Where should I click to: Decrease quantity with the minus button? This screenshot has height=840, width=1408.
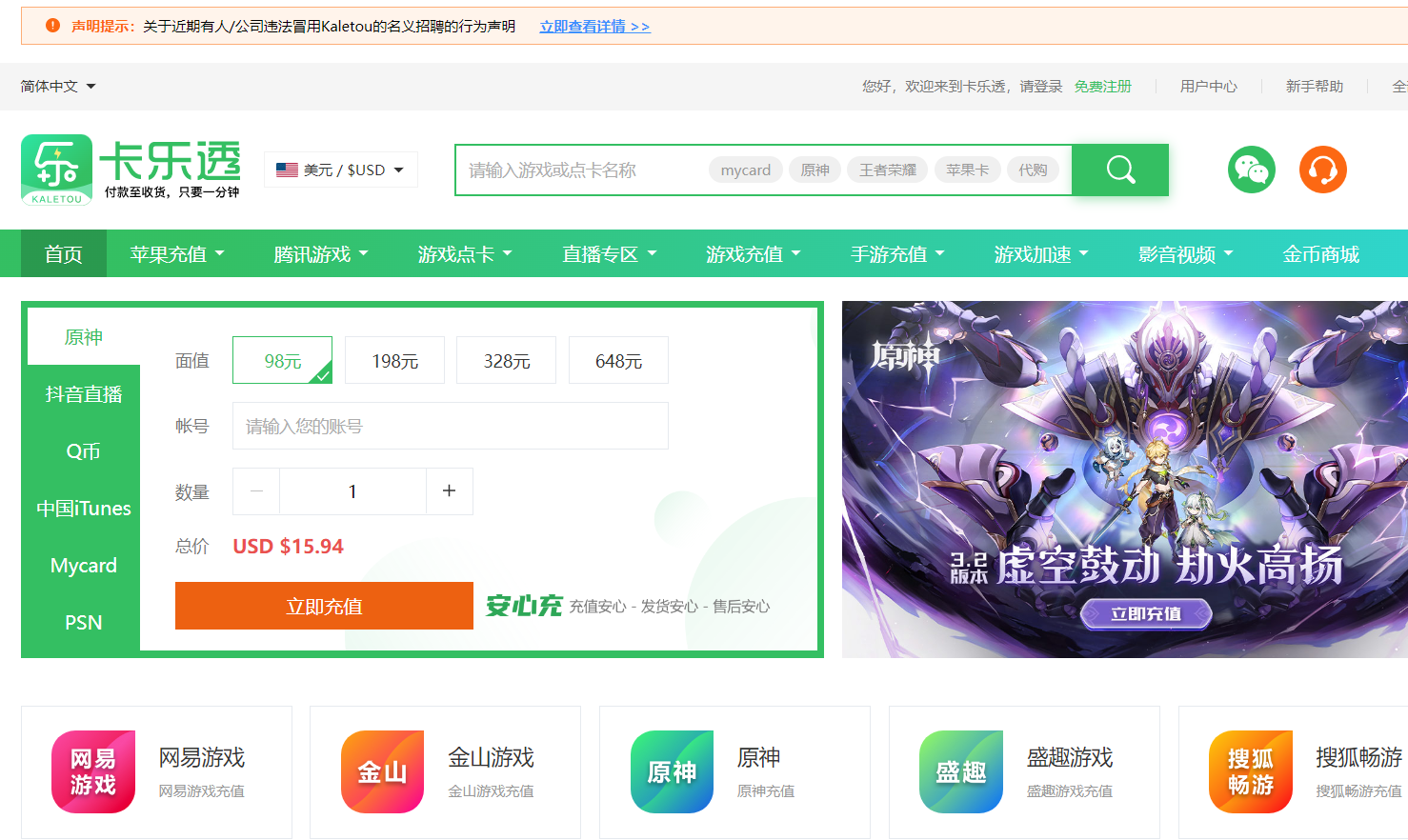(256, 491)
